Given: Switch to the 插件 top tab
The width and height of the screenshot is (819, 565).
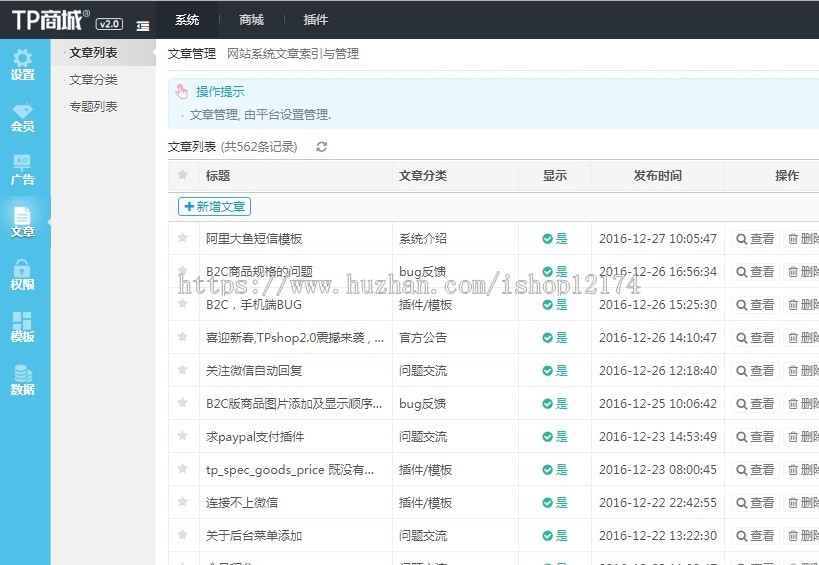Looking at the screenshot, I should [x=315, y=20].
